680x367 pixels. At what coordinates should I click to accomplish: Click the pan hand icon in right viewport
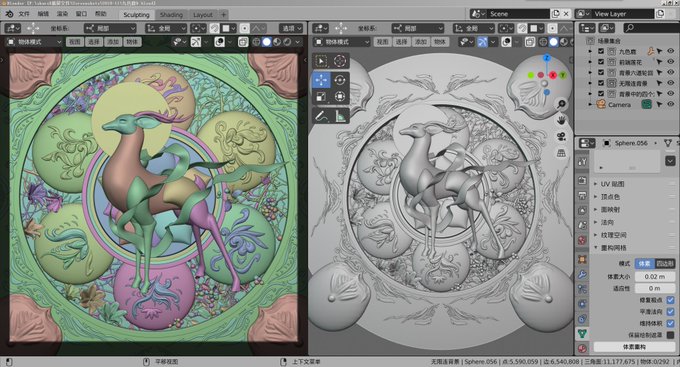pos(561,120)
